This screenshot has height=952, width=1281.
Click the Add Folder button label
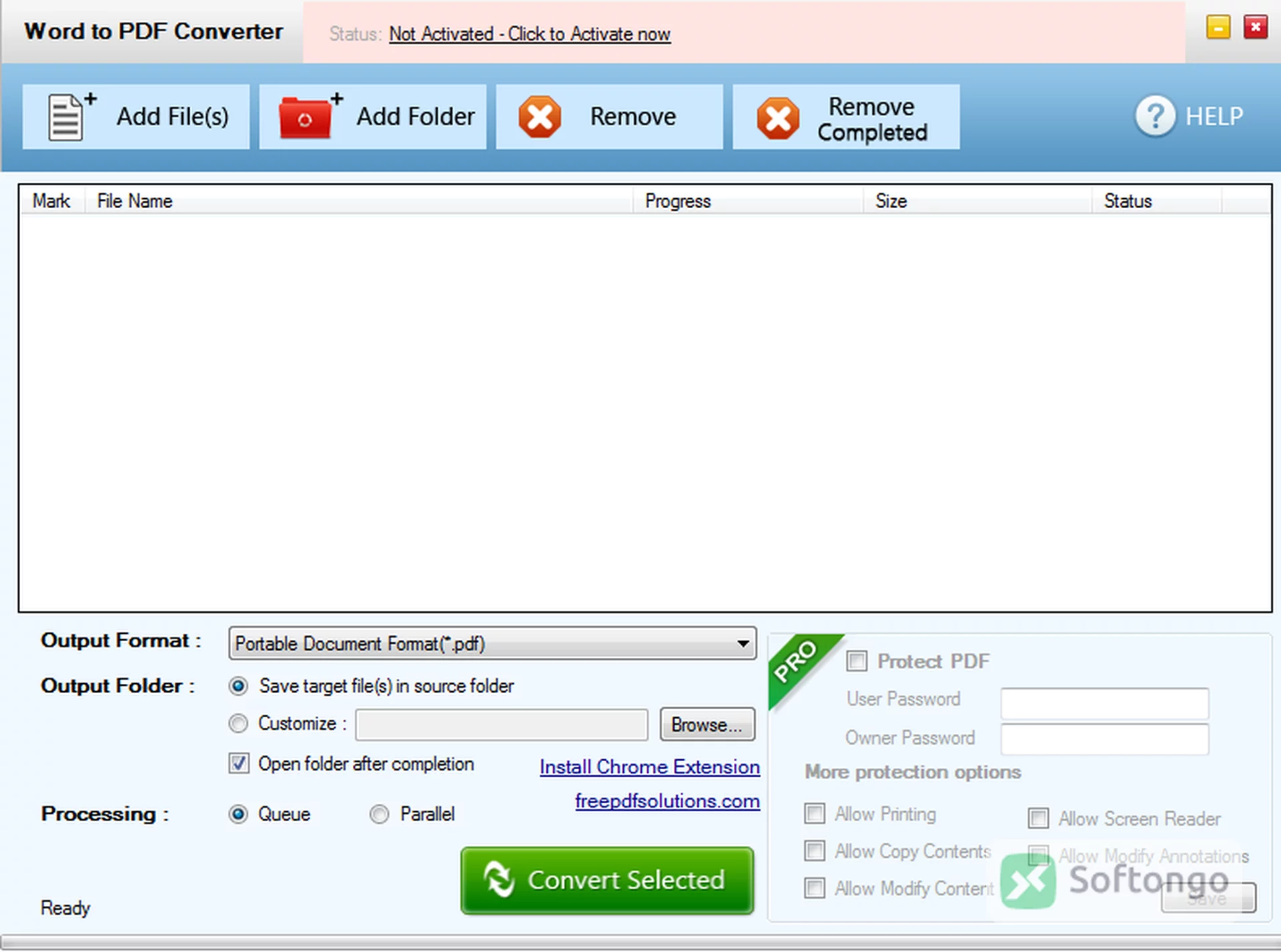[416, 116]
